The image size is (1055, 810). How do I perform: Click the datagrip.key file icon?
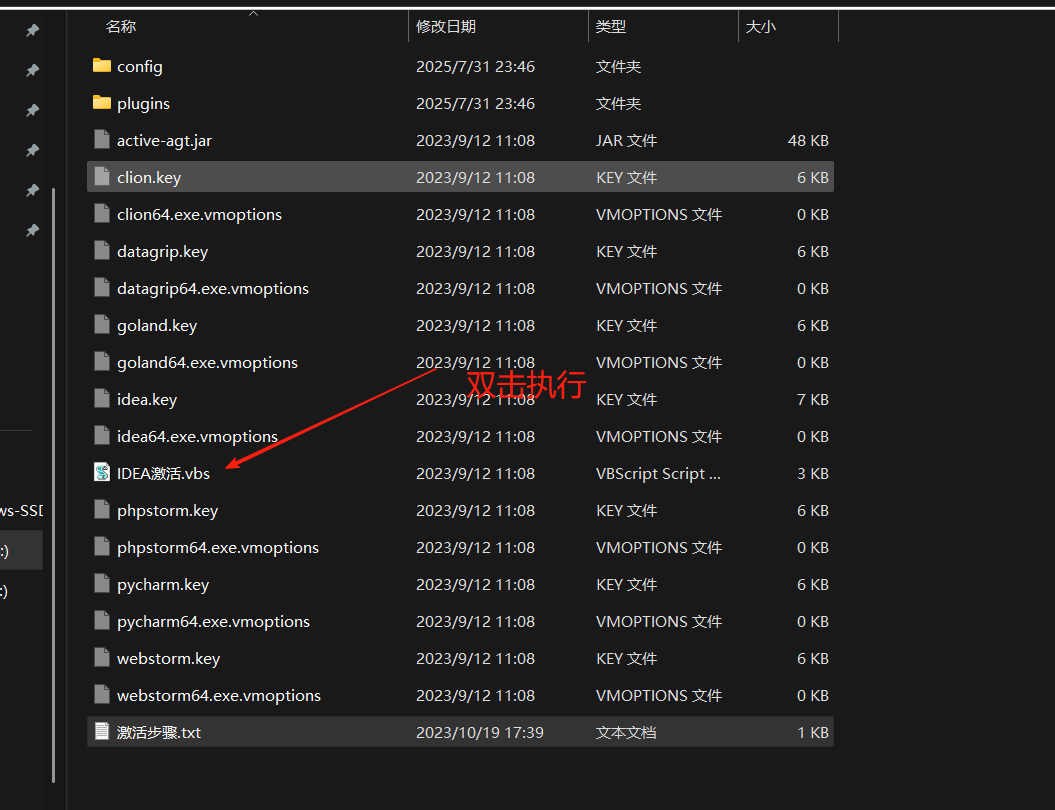[102, 250]
